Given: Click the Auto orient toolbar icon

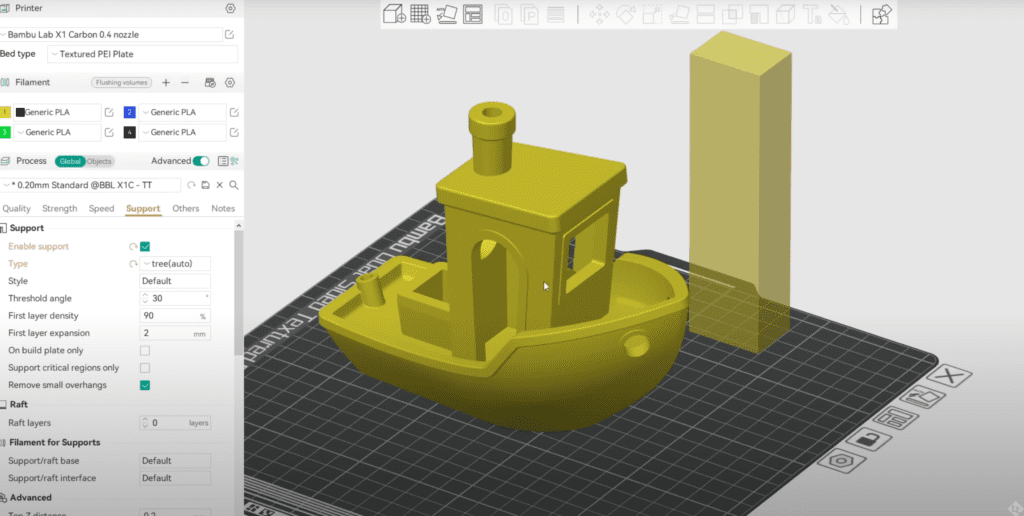Looking at the screenshot, I should (x=447, y=14).
